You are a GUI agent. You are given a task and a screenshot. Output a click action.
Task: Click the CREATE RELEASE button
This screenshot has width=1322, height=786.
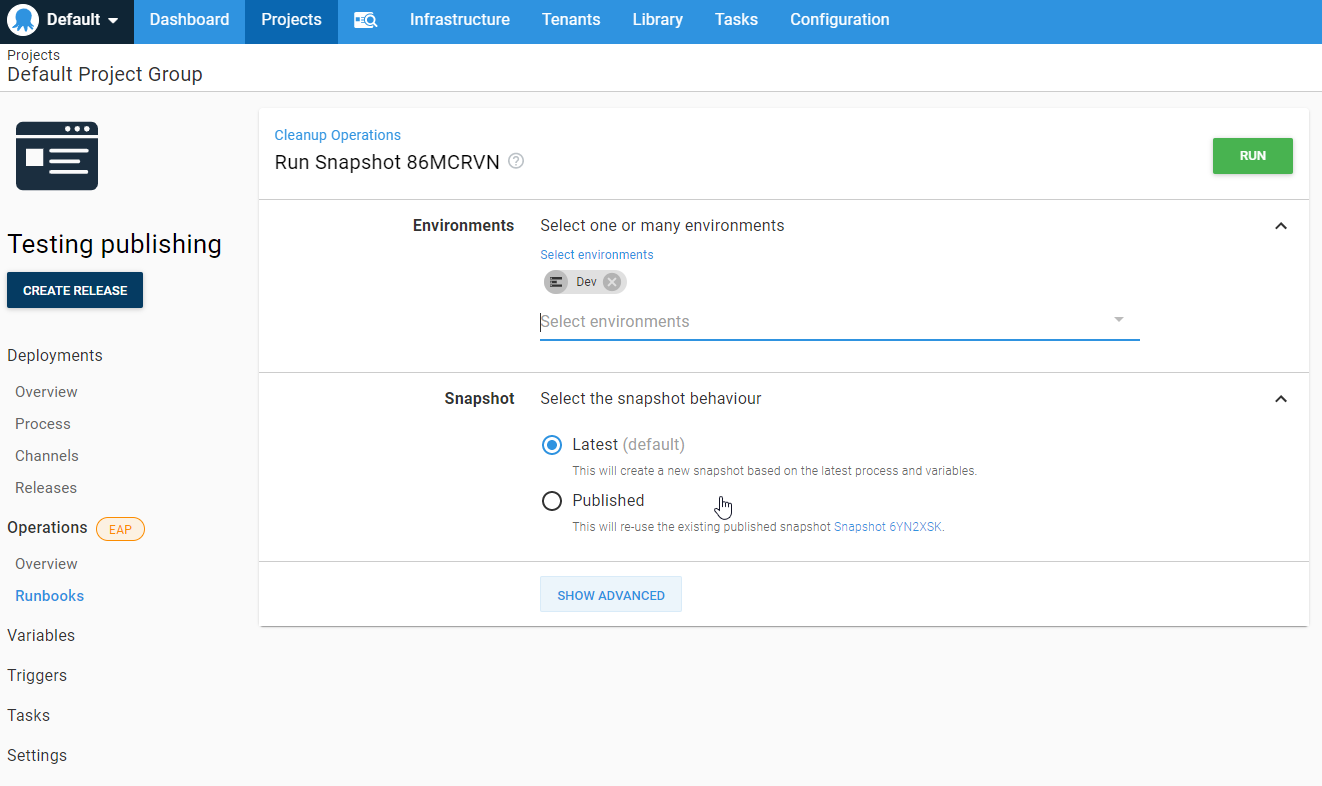coord(75,290)
